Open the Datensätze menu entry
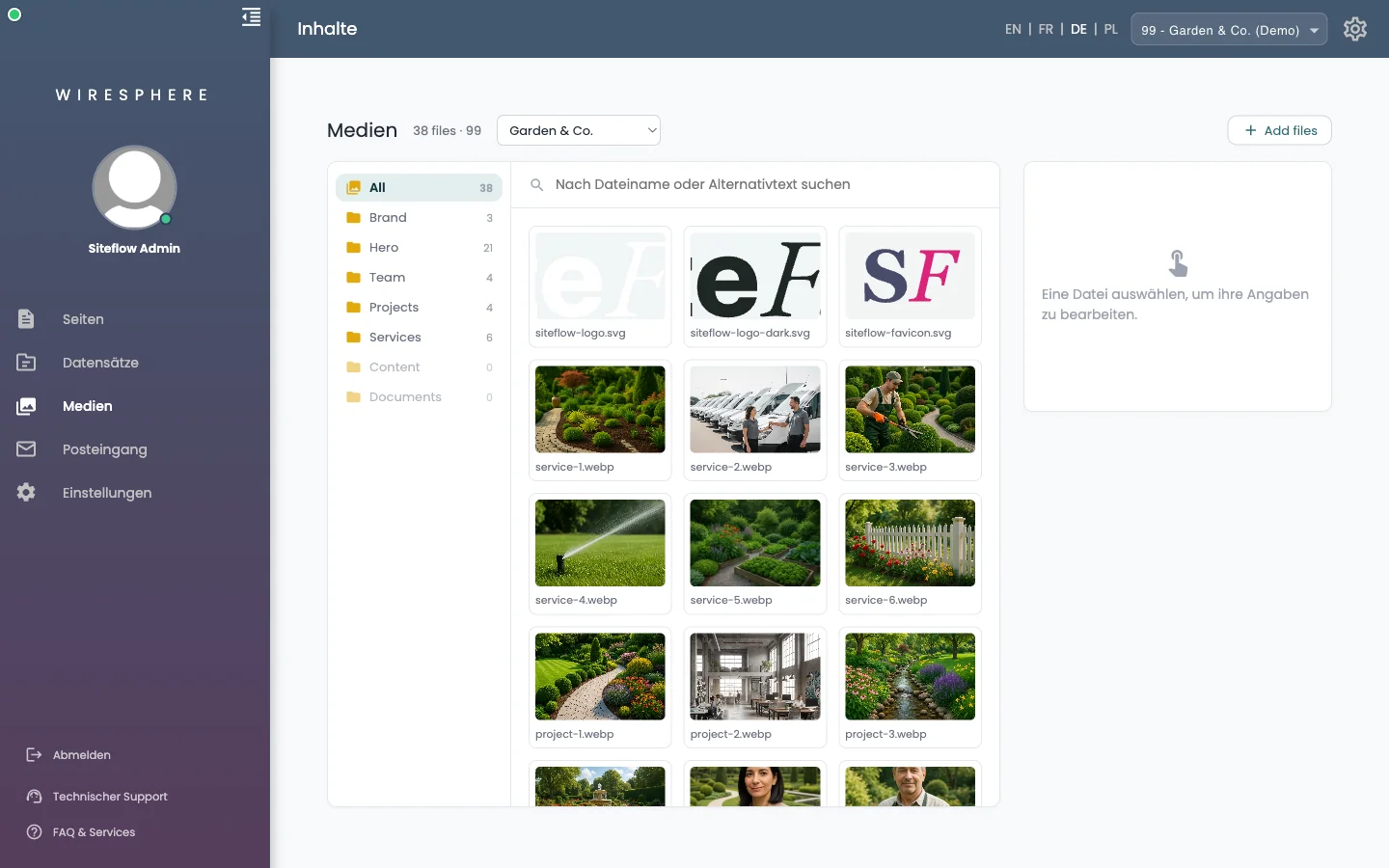The width and height of the screenshot is (1389, 868). (x=100, y=363)
